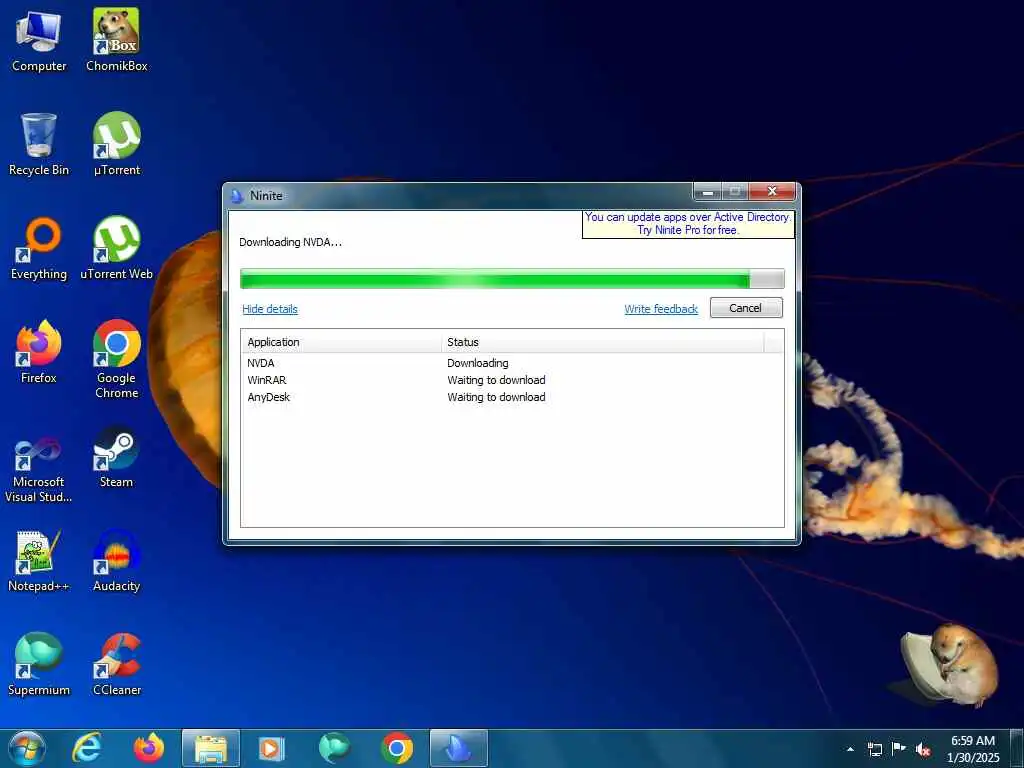This screenshot has width=1024, height=768.
Task: Click the Ninite title bar icon
Action: 238,195
